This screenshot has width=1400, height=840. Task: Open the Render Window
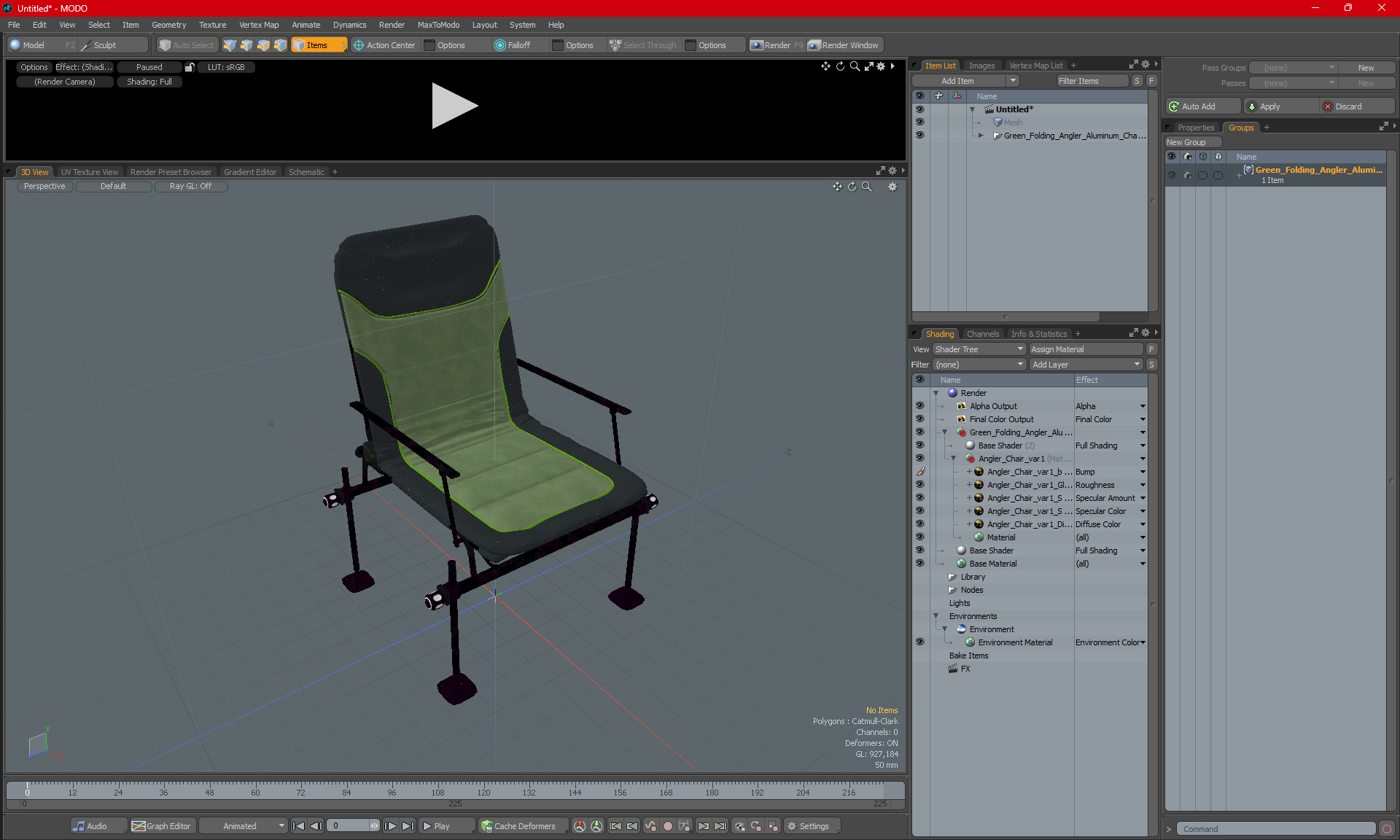pos(844,45)
